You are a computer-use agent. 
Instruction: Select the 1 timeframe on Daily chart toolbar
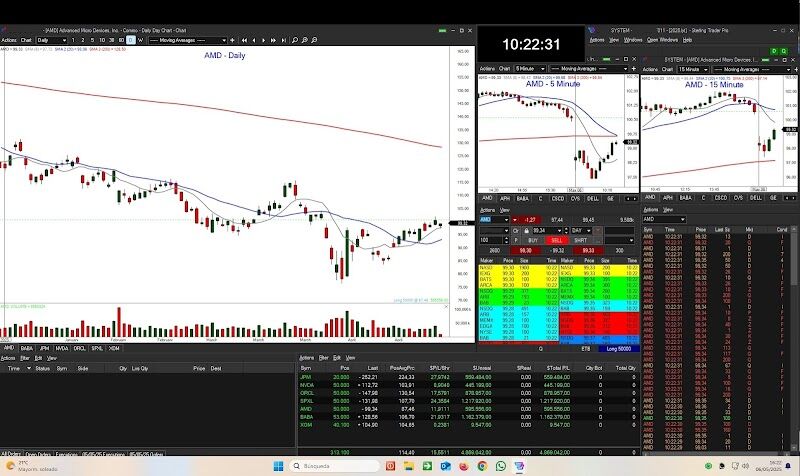pyautogui.click(x=73, y=40)
